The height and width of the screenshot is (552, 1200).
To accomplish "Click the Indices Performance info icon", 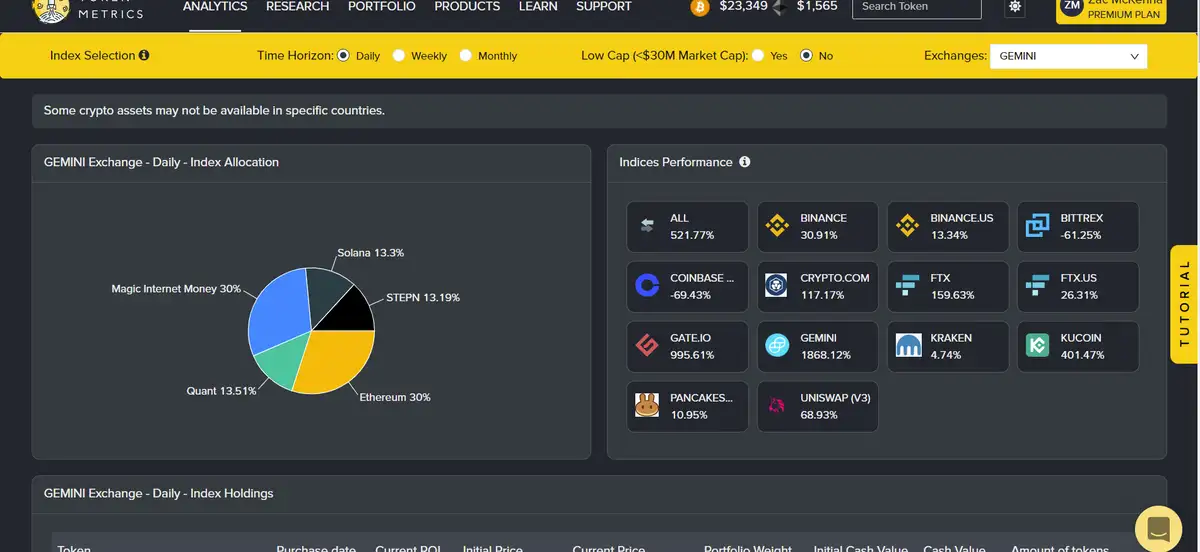I will tap(745, 162).
